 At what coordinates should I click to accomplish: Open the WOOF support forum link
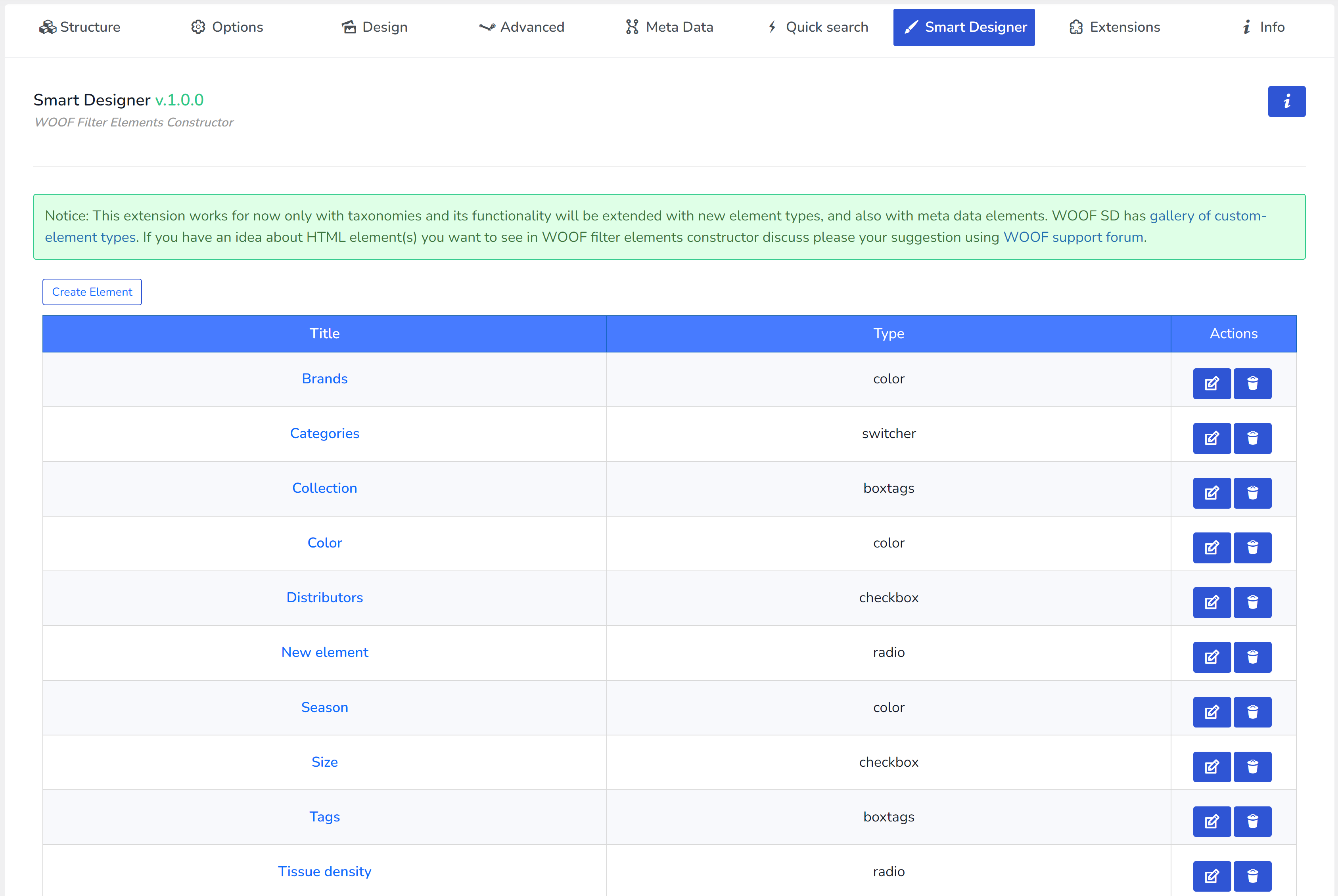1073,237
